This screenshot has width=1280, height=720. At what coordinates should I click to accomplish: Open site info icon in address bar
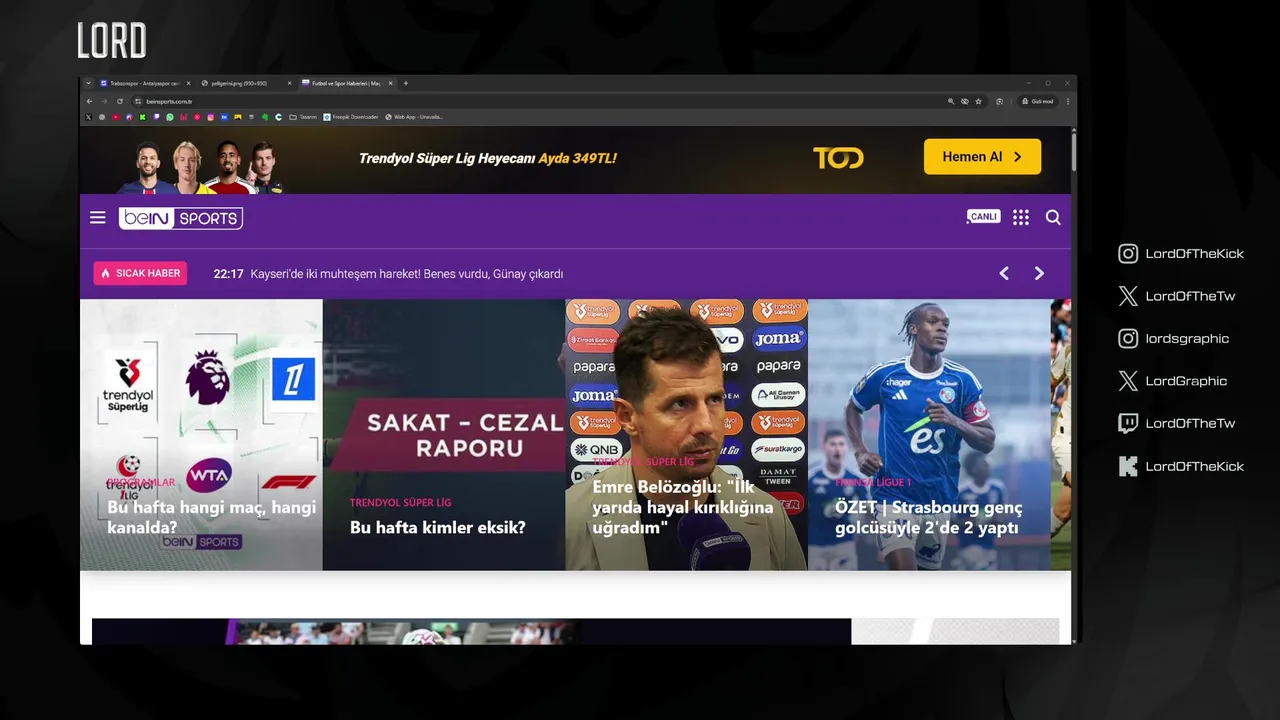(x=138, y=101)
